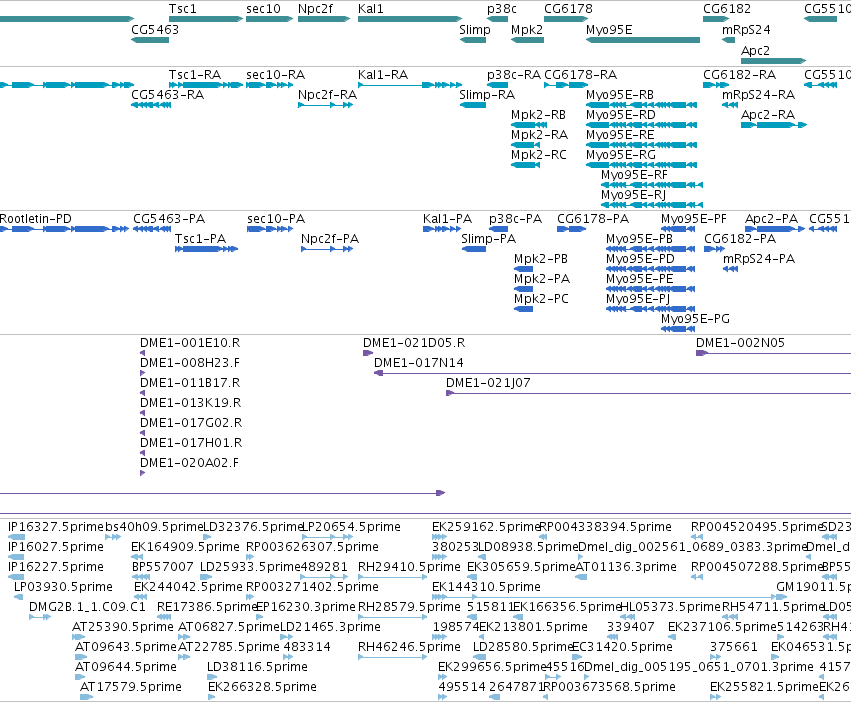Select the sec10 gene span bar

[x=269, y=19]
